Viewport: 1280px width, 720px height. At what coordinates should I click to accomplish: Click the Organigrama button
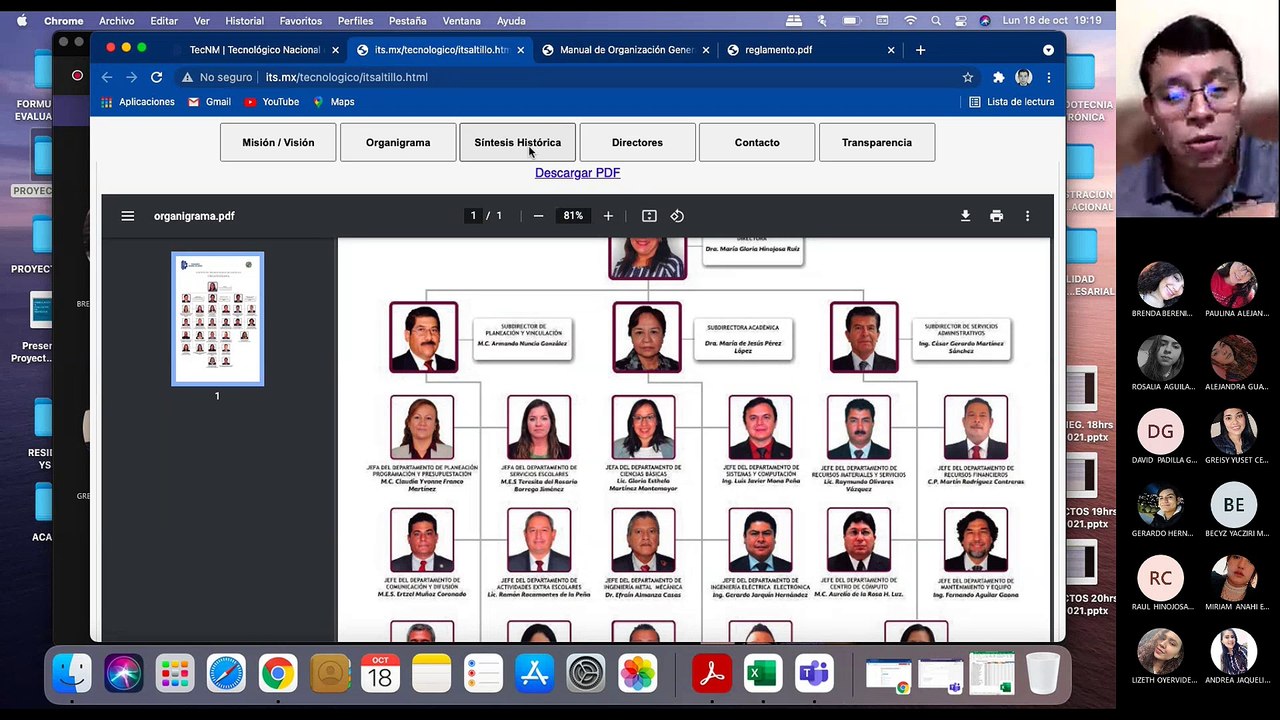[398, 142]
